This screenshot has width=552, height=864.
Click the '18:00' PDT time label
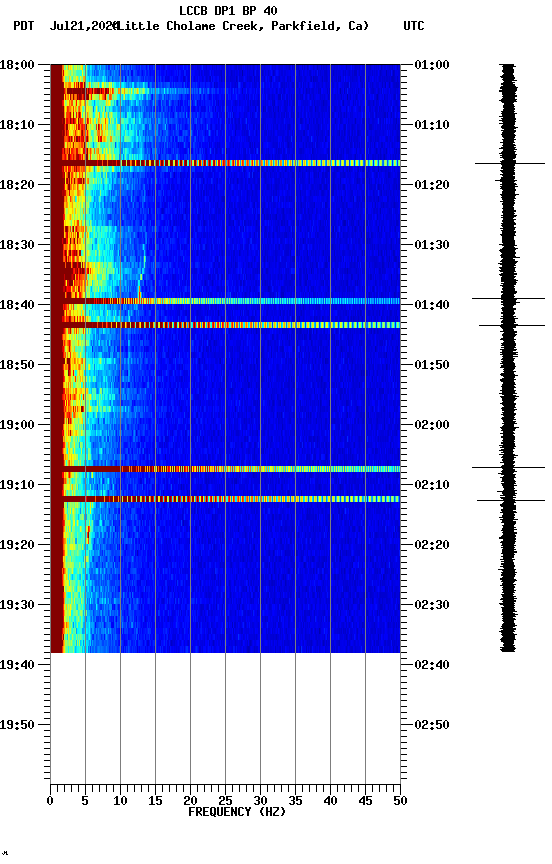point(17,65)
